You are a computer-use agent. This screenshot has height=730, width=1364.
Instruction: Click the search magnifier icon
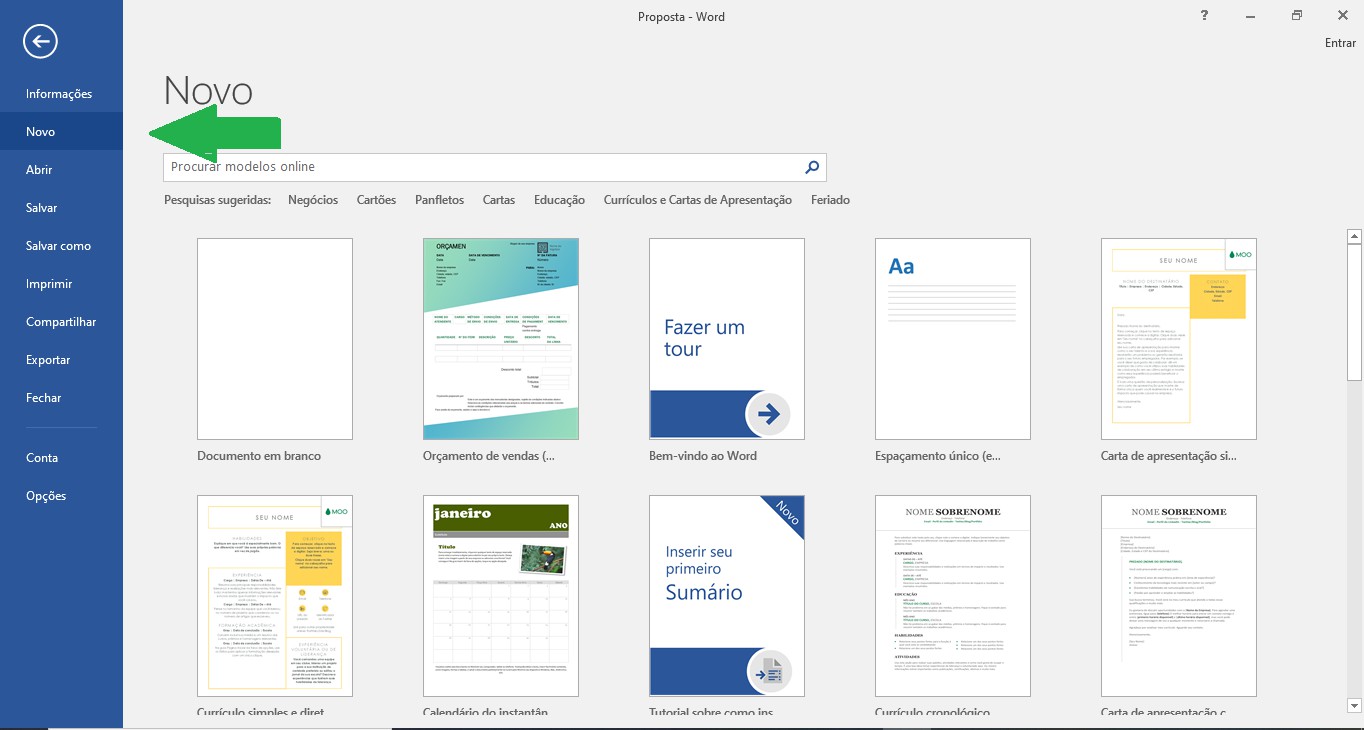(x=812, y=167)
